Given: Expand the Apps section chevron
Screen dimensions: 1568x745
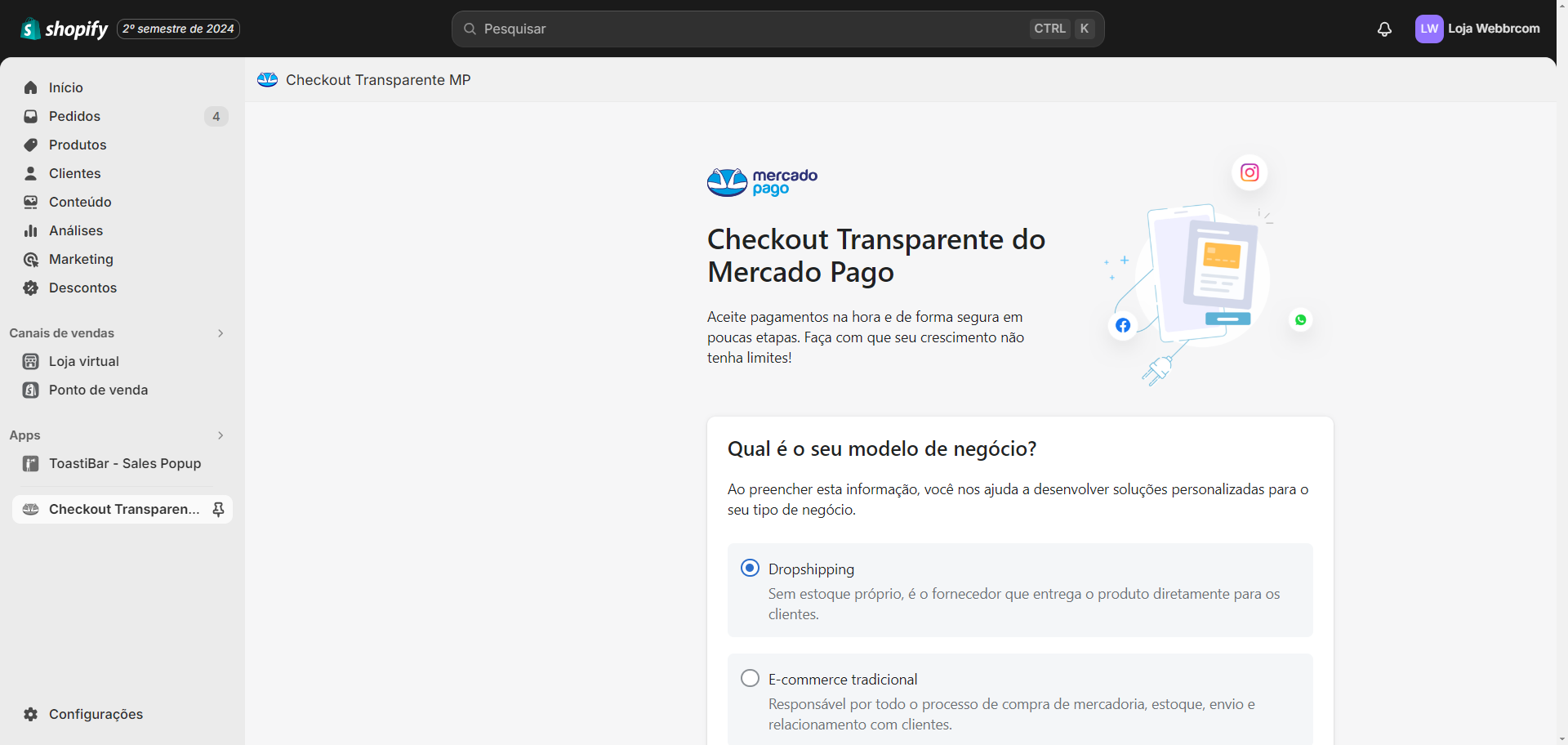Looking at the screenshot, I should pos(220,435).
